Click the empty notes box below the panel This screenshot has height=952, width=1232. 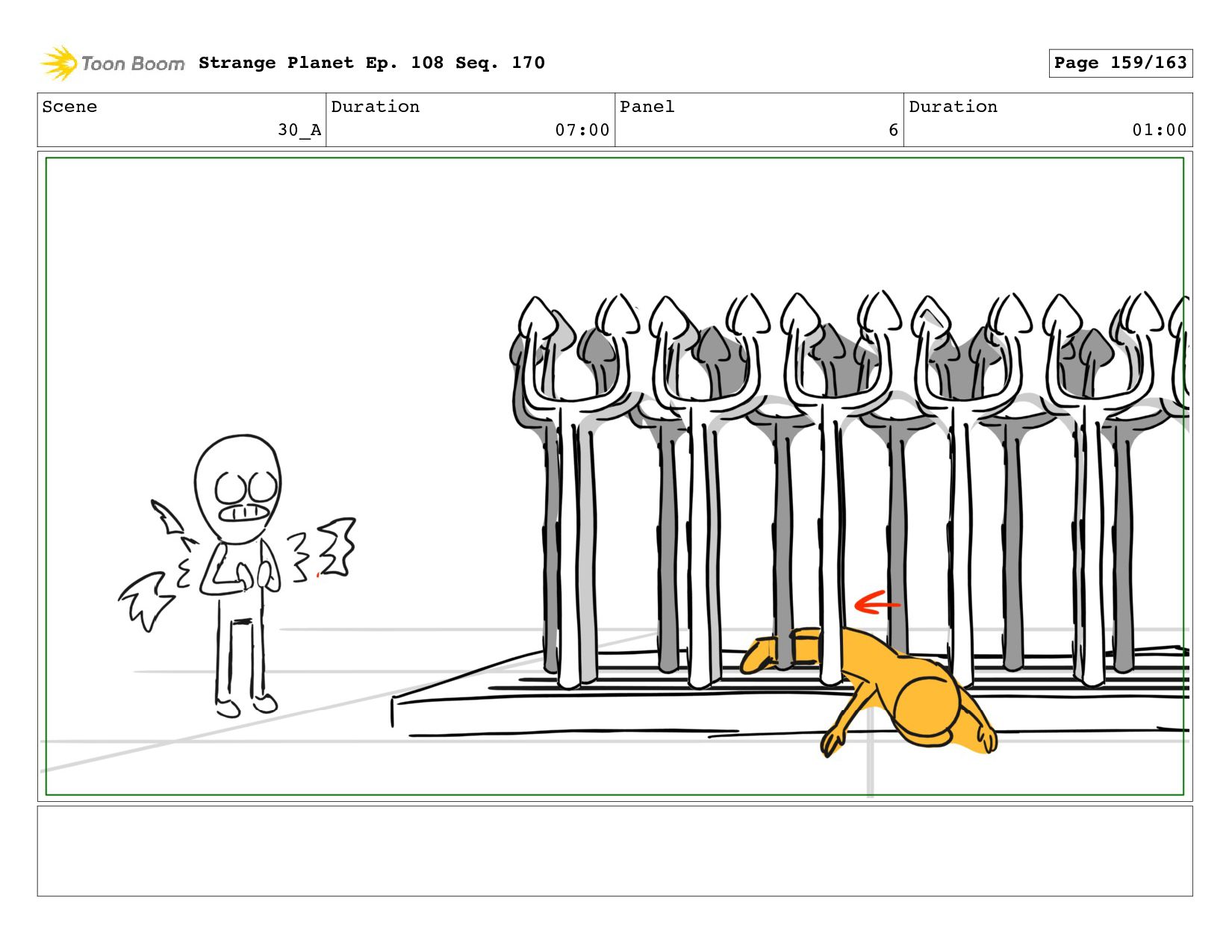(615, 850)
